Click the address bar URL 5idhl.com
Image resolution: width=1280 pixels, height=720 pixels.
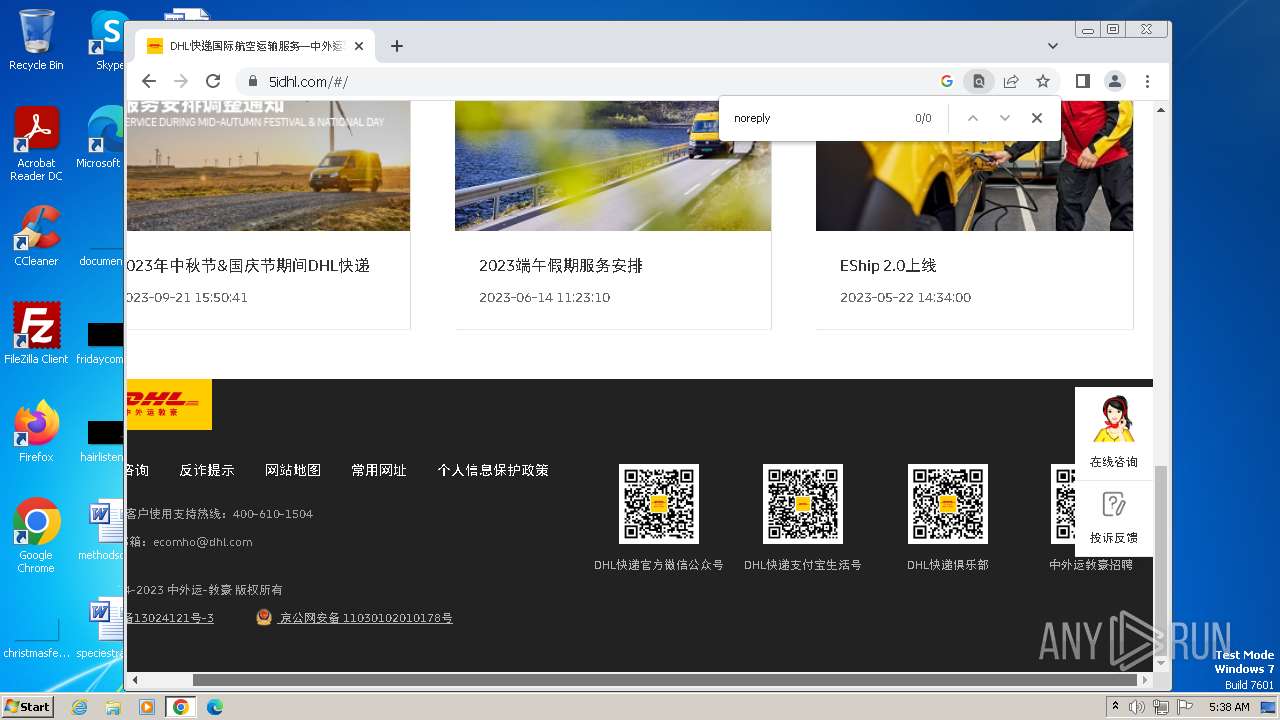click(x=308, y=82)
